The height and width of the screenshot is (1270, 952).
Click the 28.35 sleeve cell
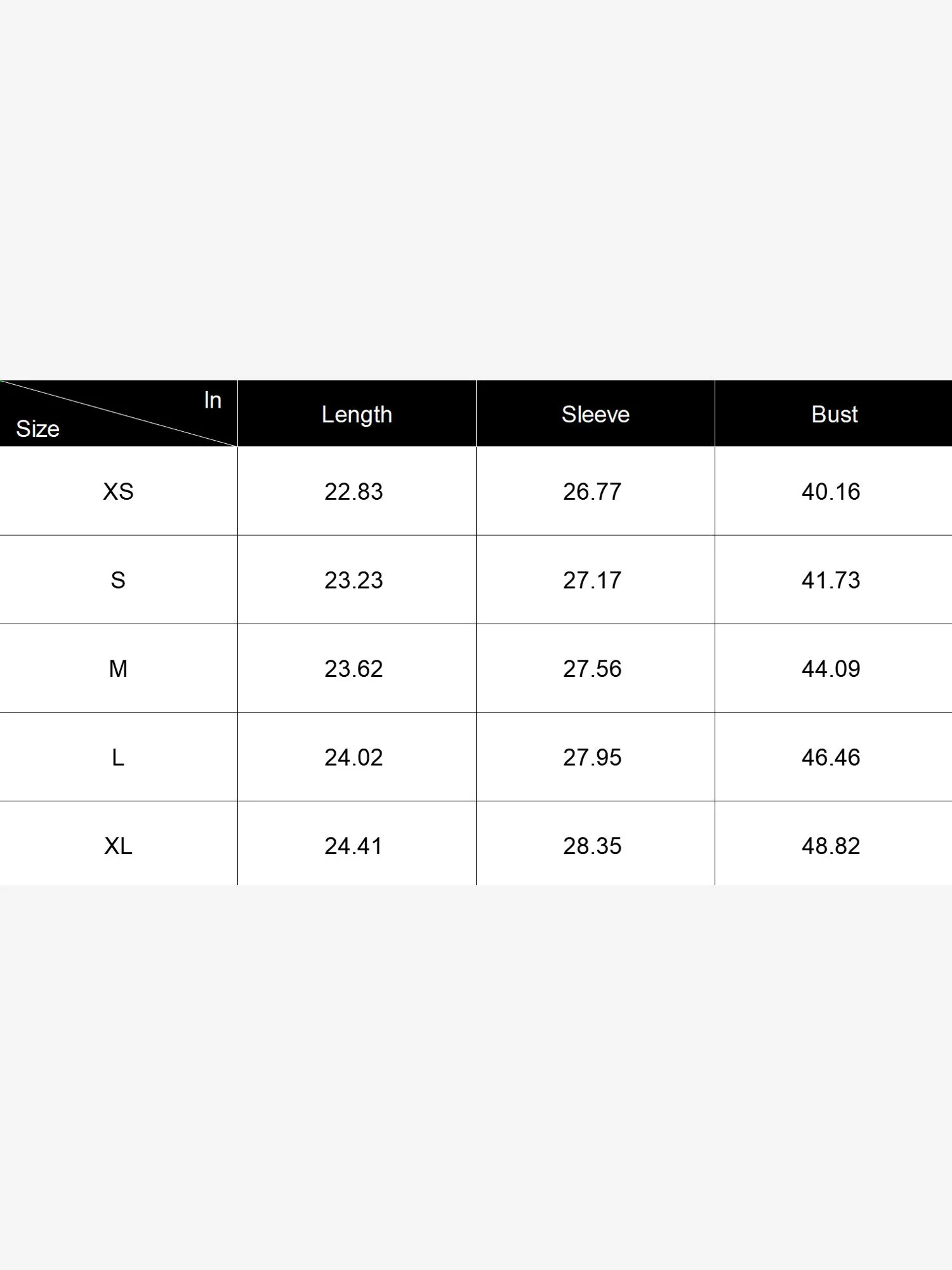(x=592, y=846)
